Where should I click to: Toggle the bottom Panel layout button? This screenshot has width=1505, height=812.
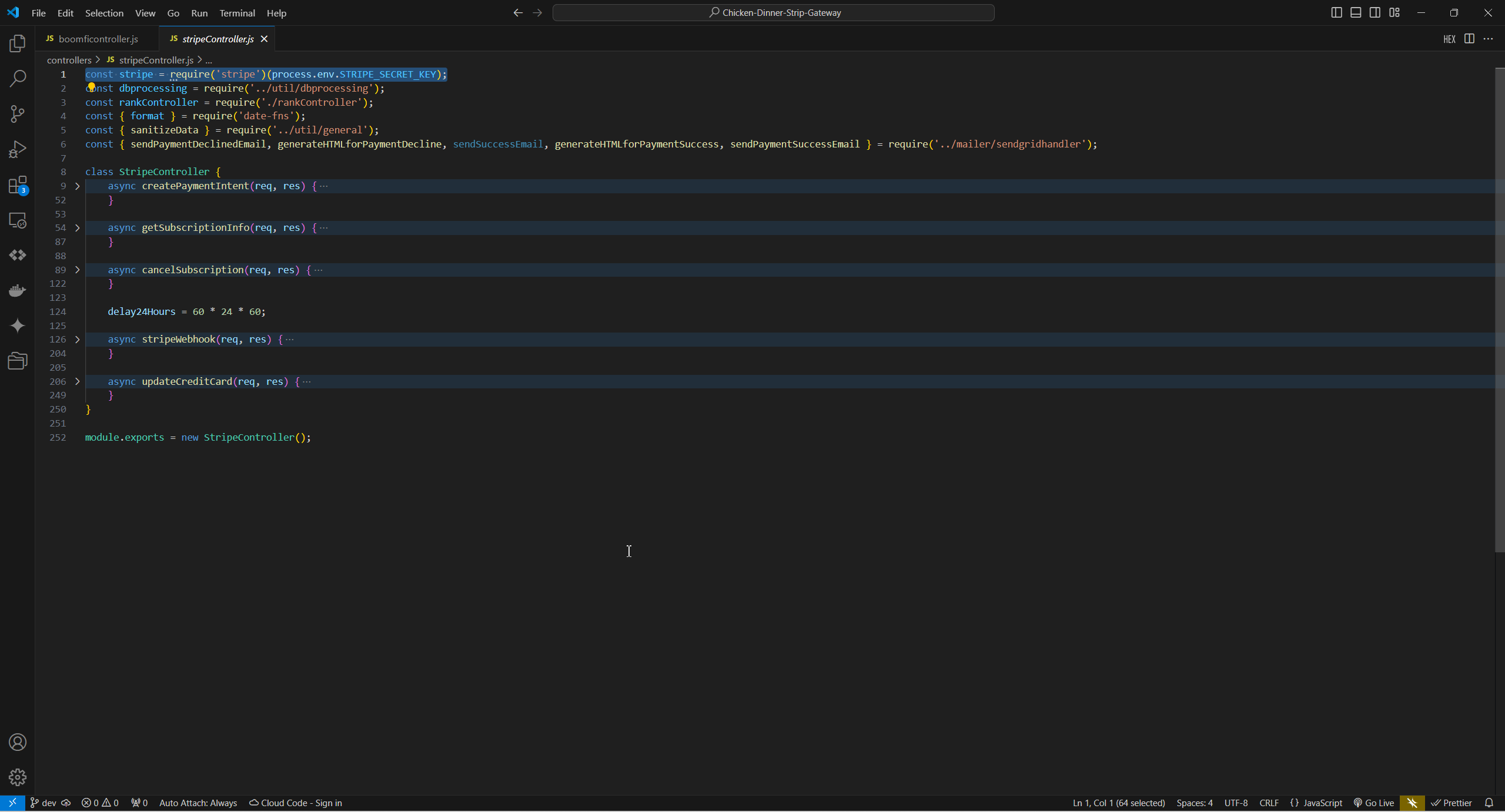point(1356,12)
